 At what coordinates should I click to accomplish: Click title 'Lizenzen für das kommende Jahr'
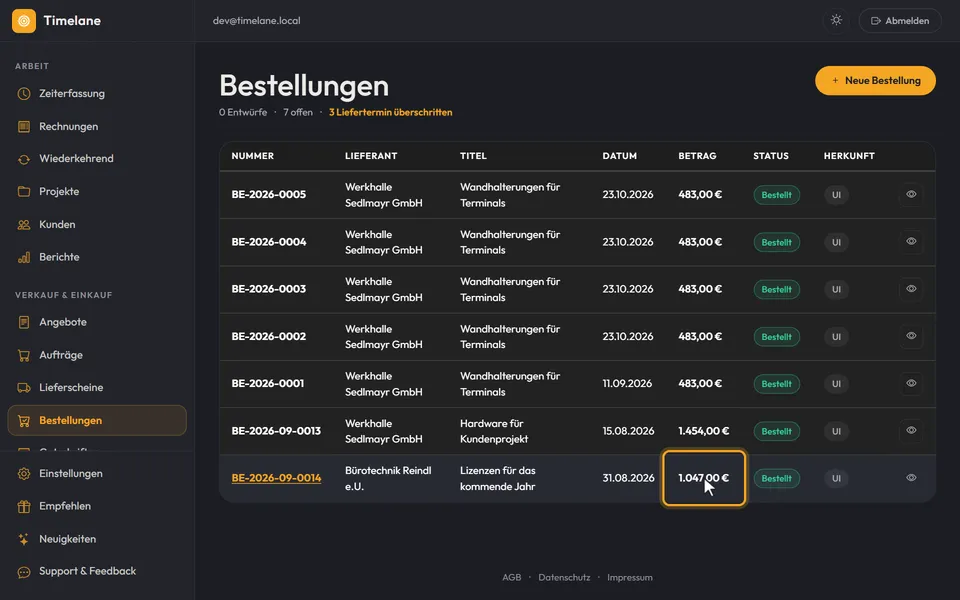click(498, 478)
